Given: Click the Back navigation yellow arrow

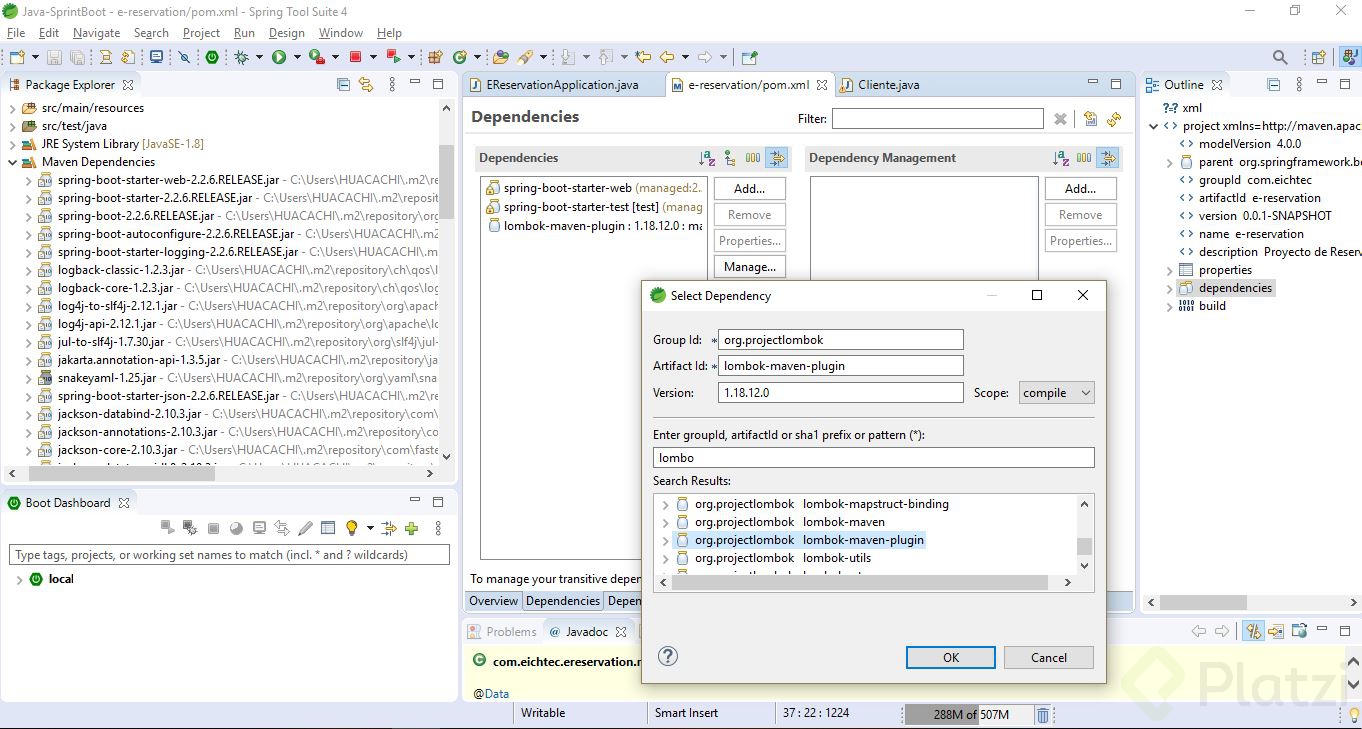Looking at the screenshot, I should (667, 58).
